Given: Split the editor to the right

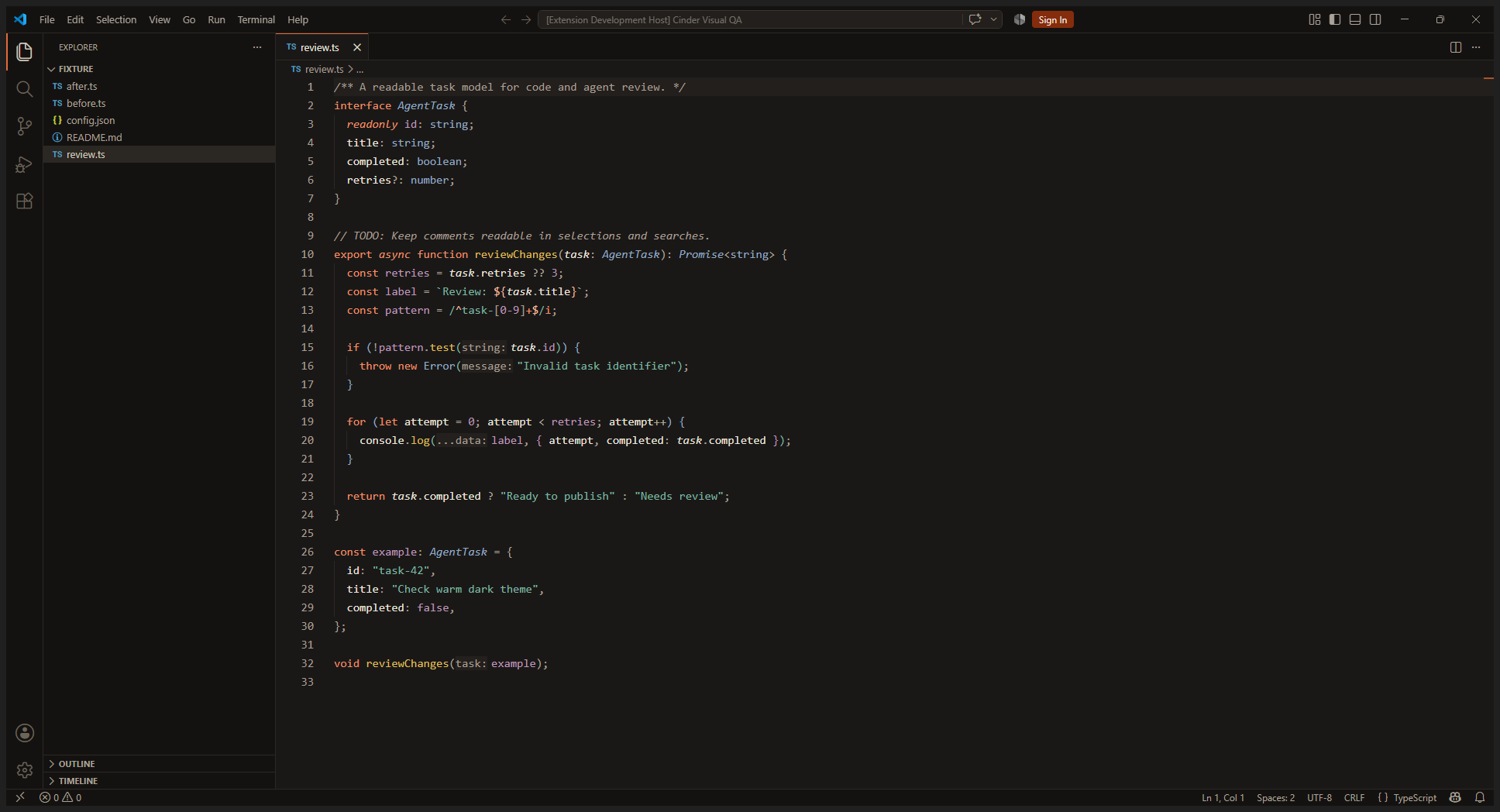Looking at the screenshot, I should [1456, 47].
